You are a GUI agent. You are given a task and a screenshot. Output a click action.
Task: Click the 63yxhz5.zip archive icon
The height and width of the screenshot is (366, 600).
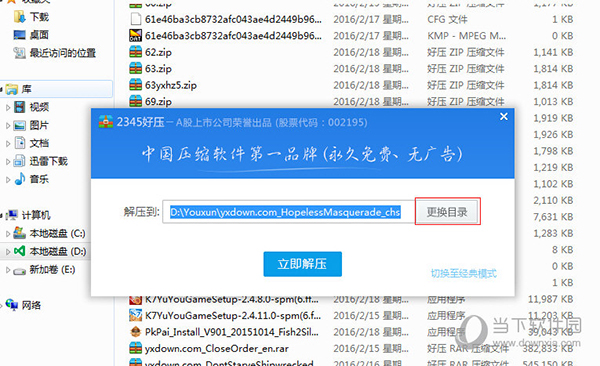click(135, 85)
